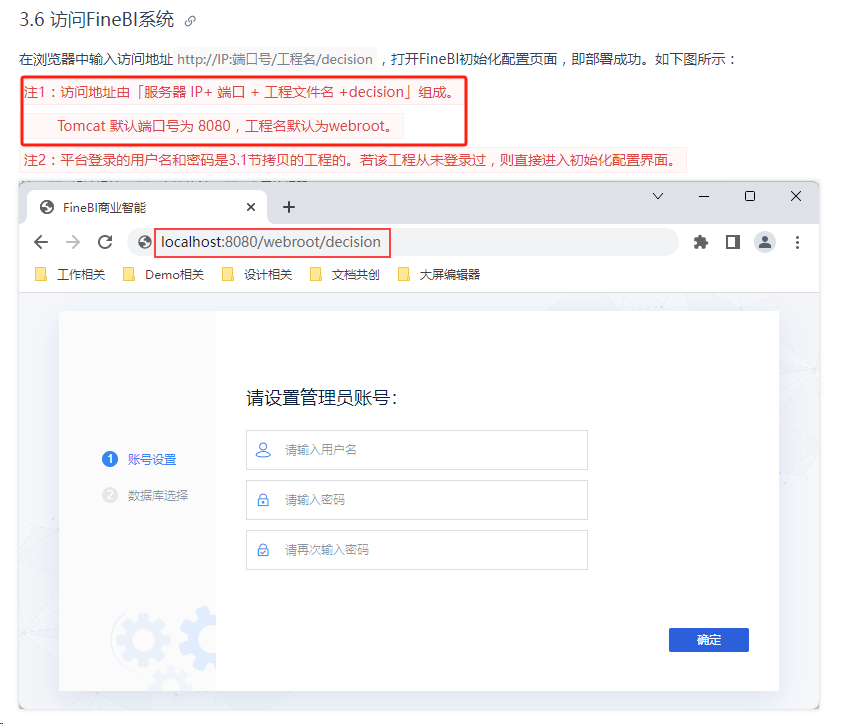
Task: Close the FineBI商业智能 tab
Action: coord(251,207)
